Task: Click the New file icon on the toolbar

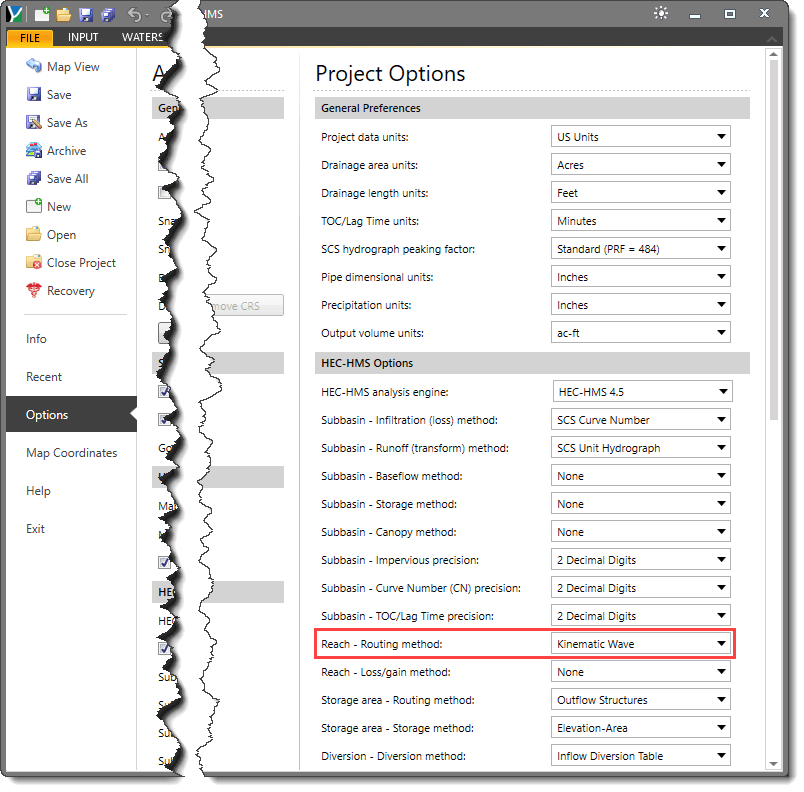Action: [42, 15]
